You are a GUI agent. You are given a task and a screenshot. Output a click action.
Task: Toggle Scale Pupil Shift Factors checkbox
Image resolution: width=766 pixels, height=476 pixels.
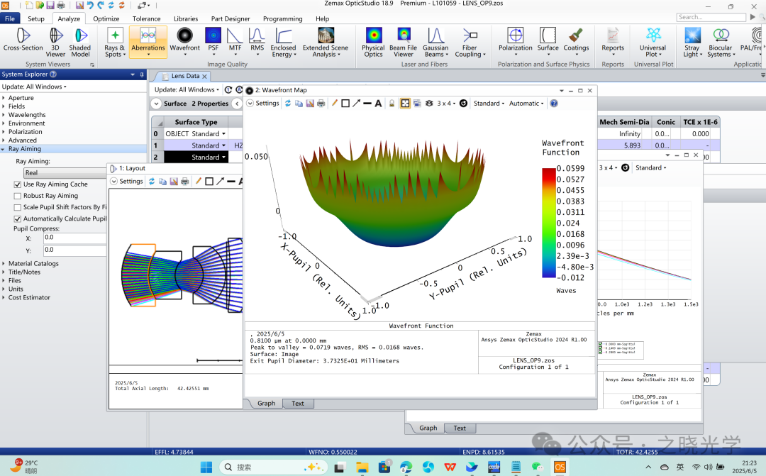(x=17, y=207)
